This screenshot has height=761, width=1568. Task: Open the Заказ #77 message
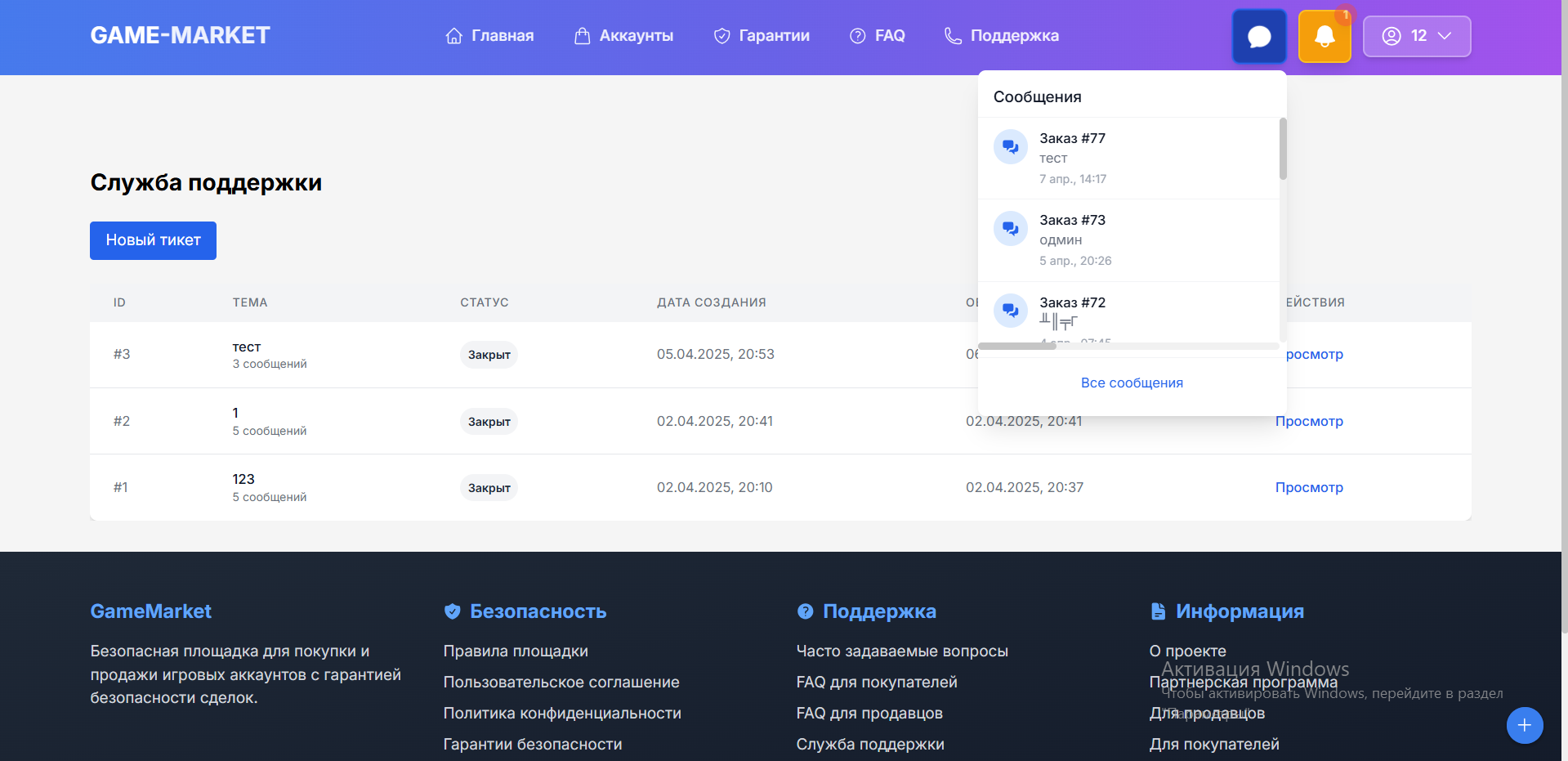point(1128,159)
